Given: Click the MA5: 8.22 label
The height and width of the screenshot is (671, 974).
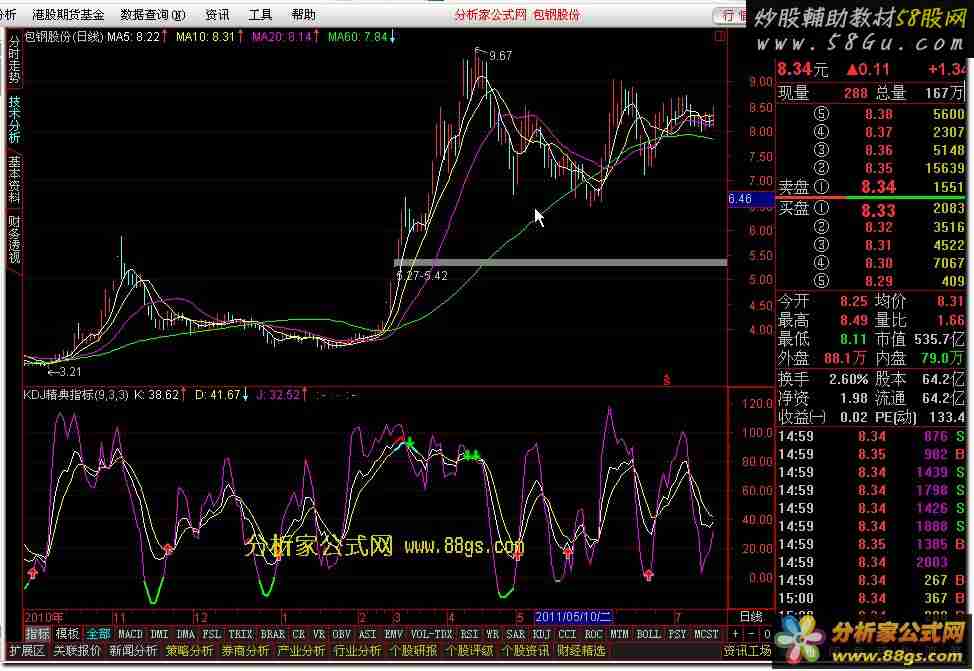Looking at the screenshot, I should [134, 37].
